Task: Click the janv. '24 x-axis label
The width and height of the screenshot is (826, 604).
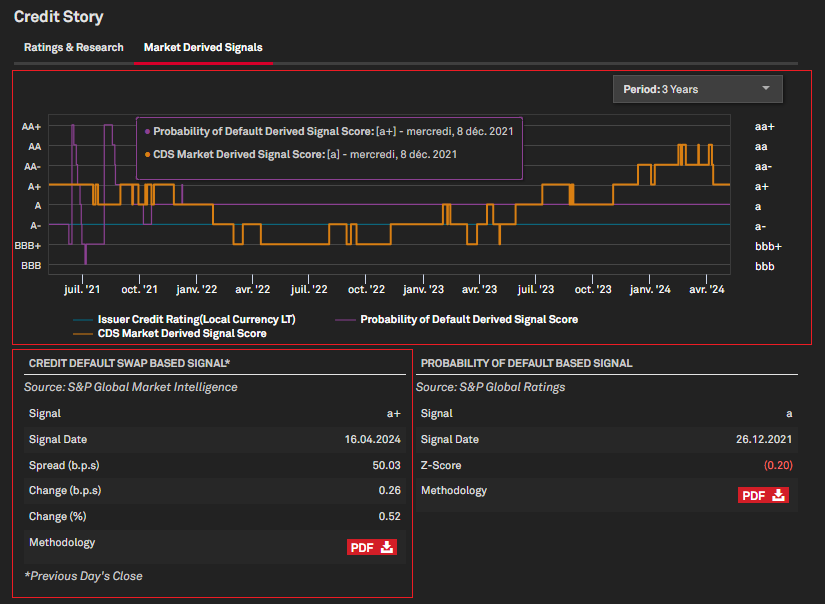Action: pos(650,289)
